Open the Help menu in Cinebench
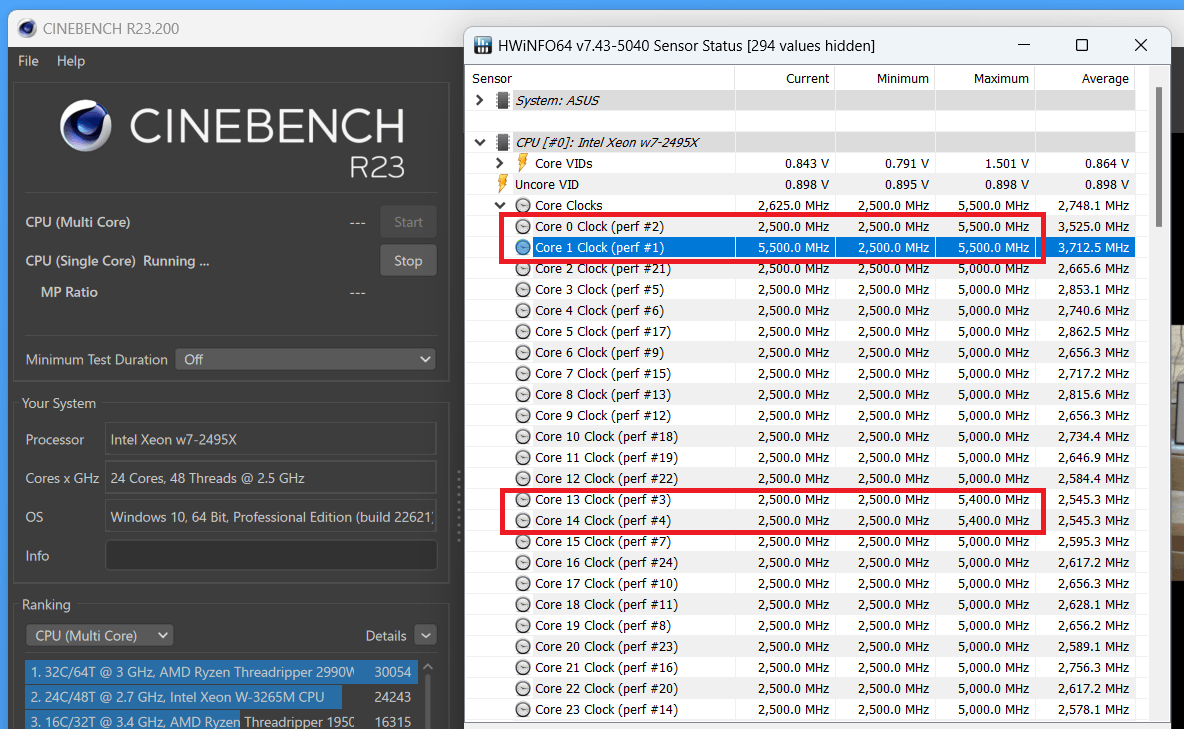The image size is (1184, 729). coord(71,61)
